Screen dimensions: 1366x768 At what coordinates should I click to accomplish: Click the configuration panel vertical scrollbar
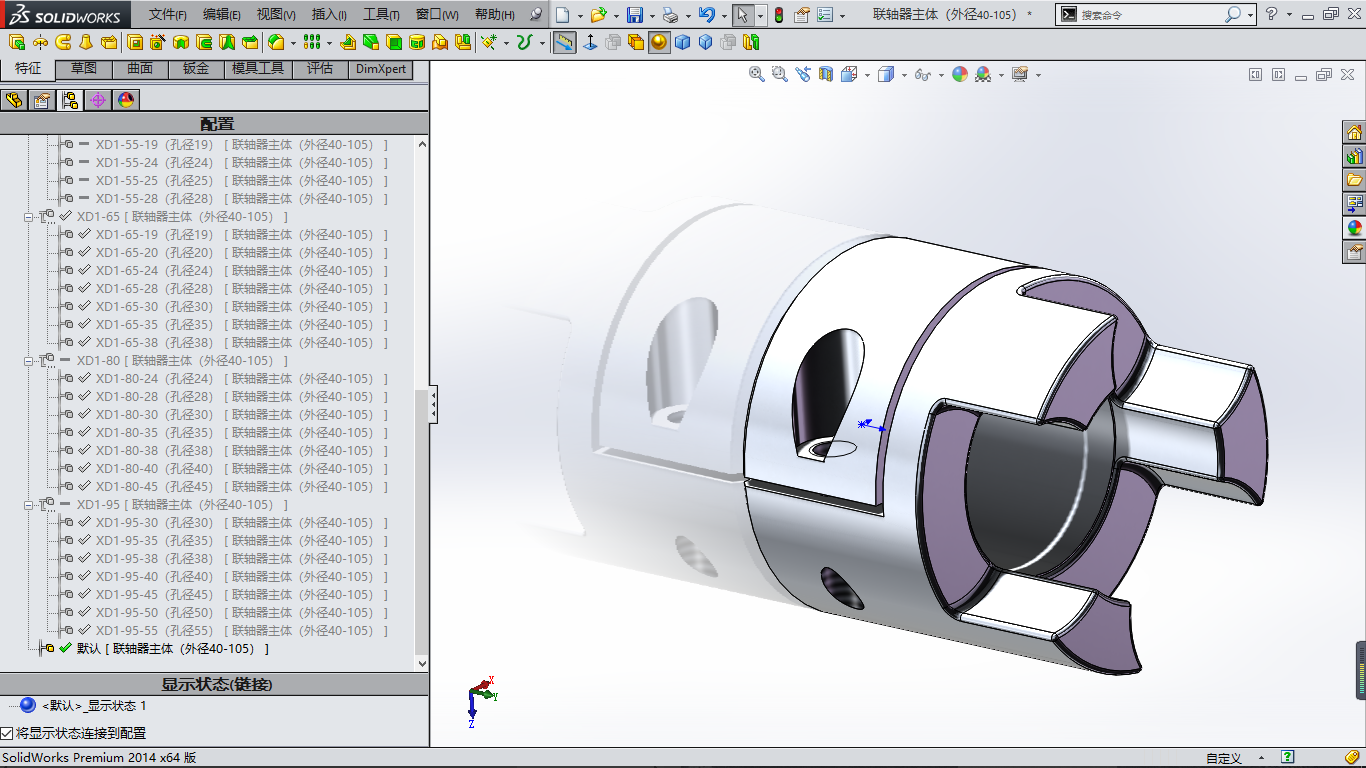[421, 404]
